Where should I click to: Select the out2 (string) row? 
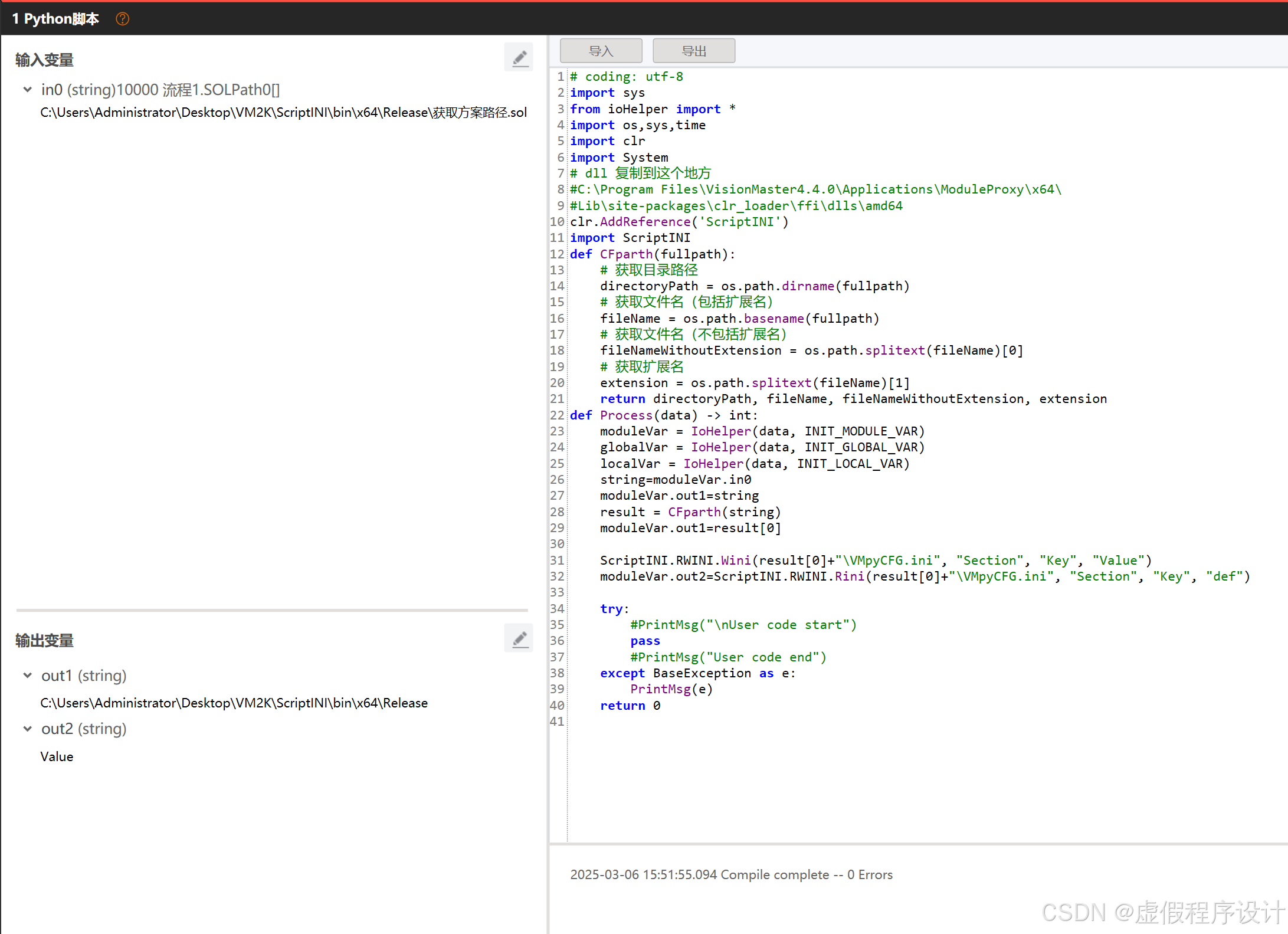[84, 729]
